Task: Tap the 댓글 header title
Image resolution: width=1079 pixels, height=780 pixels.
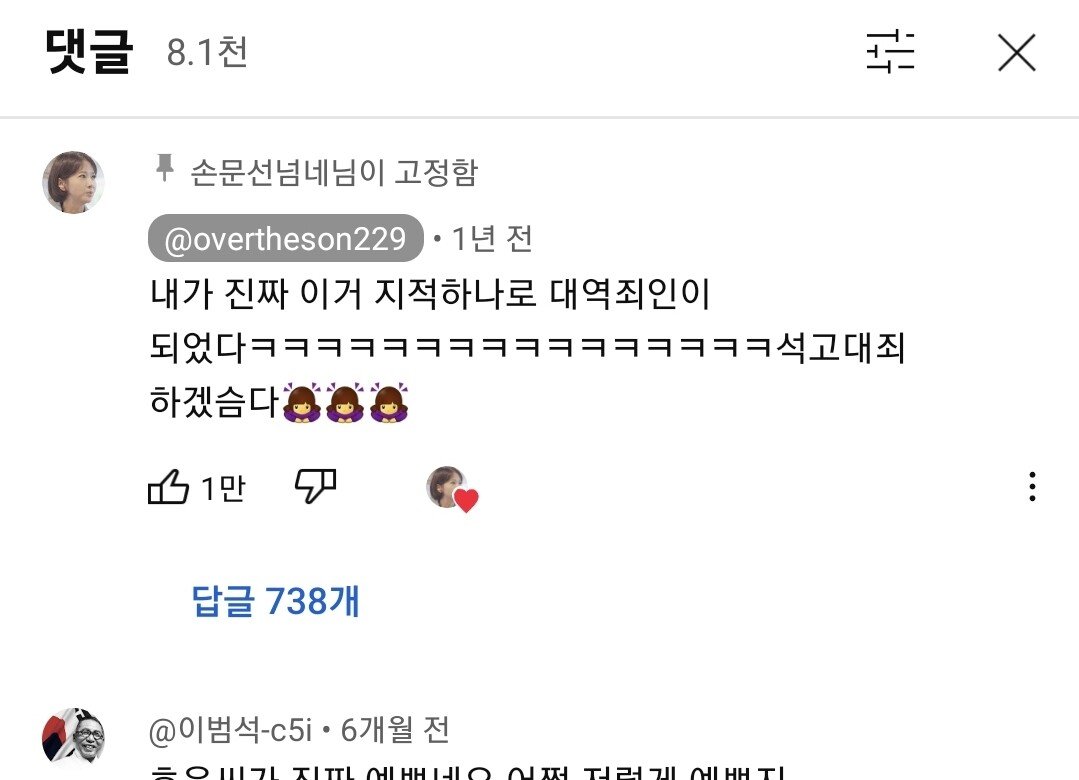Action: point(89,52)
